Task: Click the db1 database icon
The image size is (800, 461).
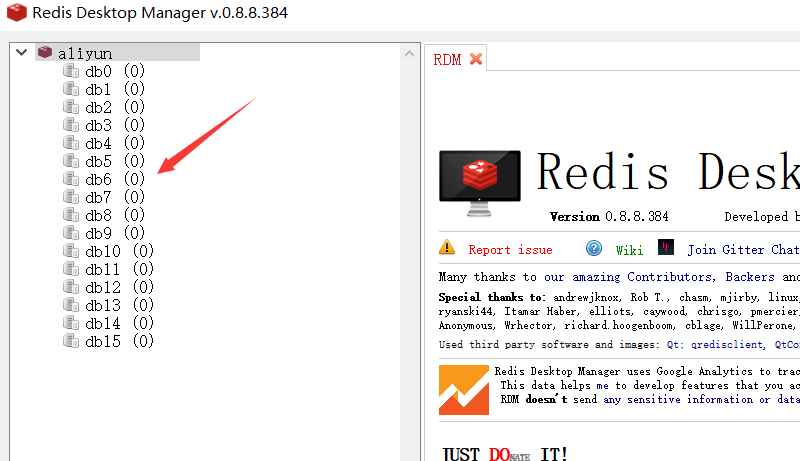Action: click(71, 89)
